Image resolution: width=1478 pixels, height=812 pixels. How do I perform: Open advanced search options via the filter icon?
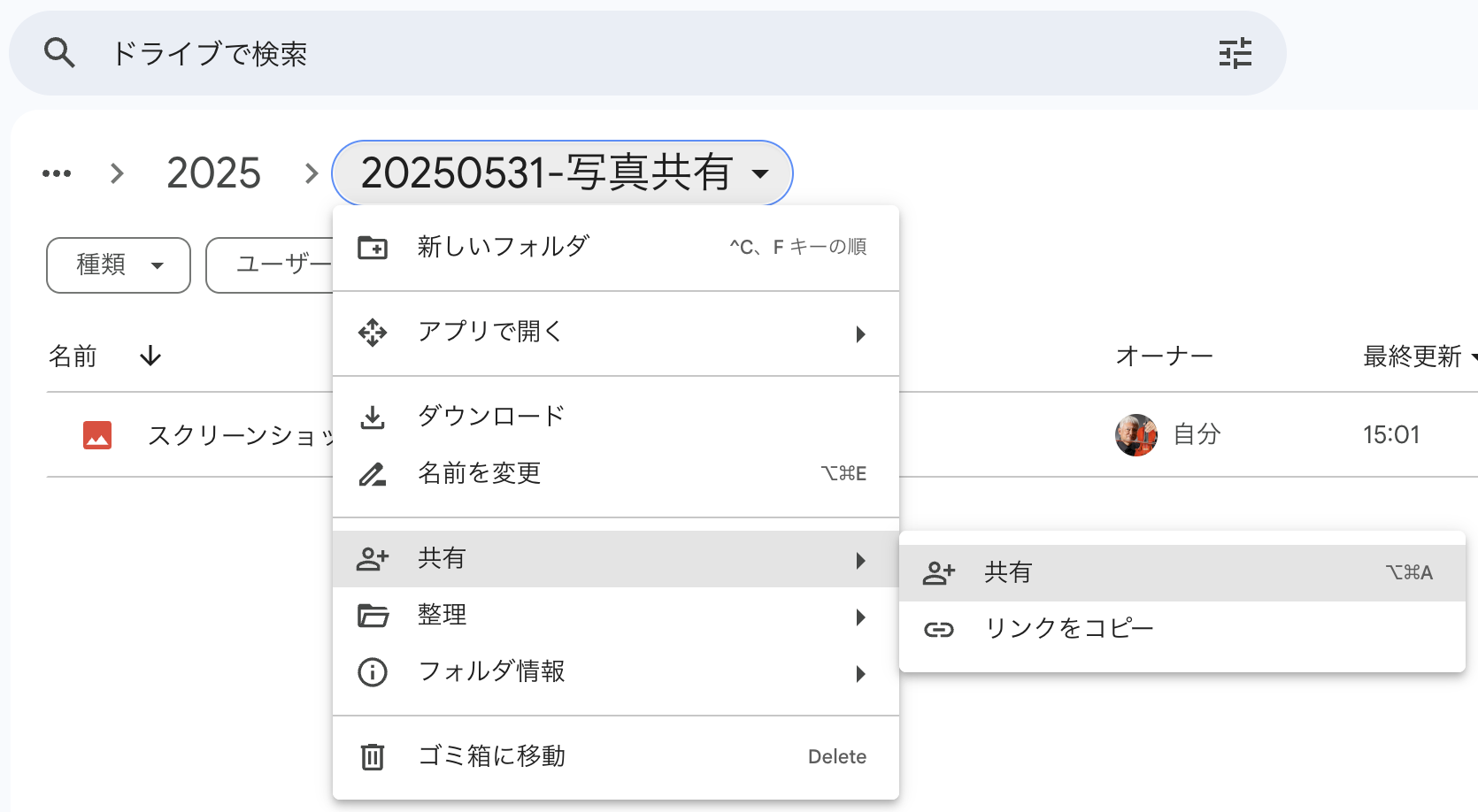click(1236, 53)
